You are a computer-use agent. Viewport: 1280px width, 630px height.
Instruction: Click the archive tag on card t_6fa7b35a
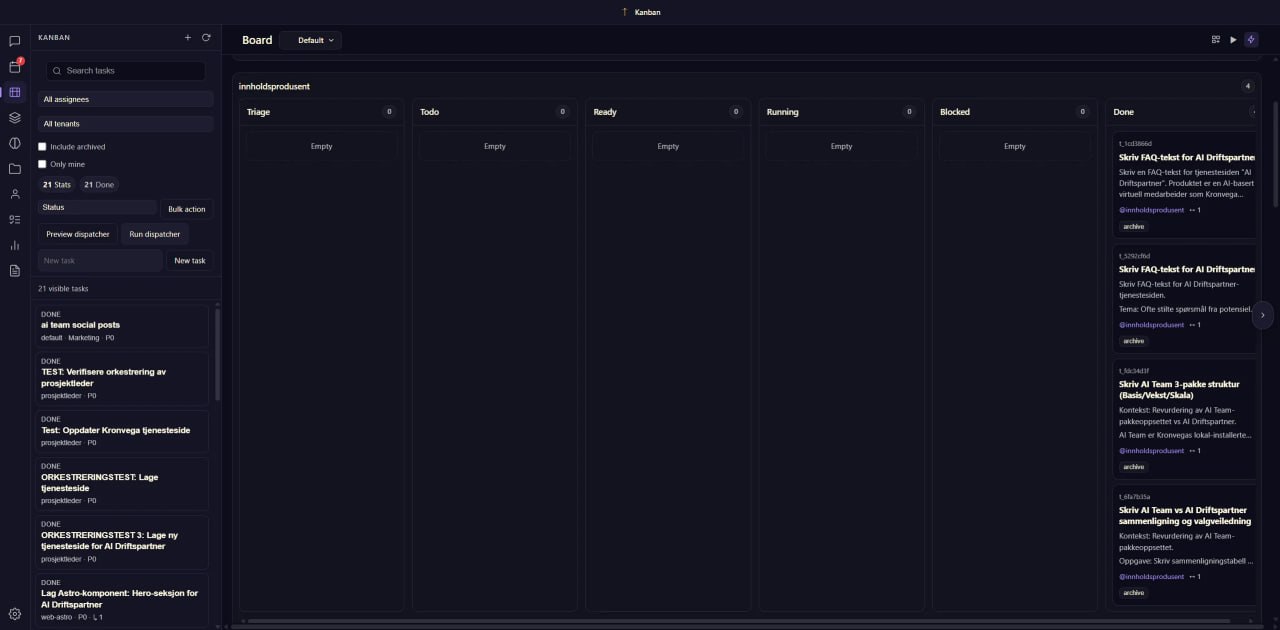click(1133, 593)
